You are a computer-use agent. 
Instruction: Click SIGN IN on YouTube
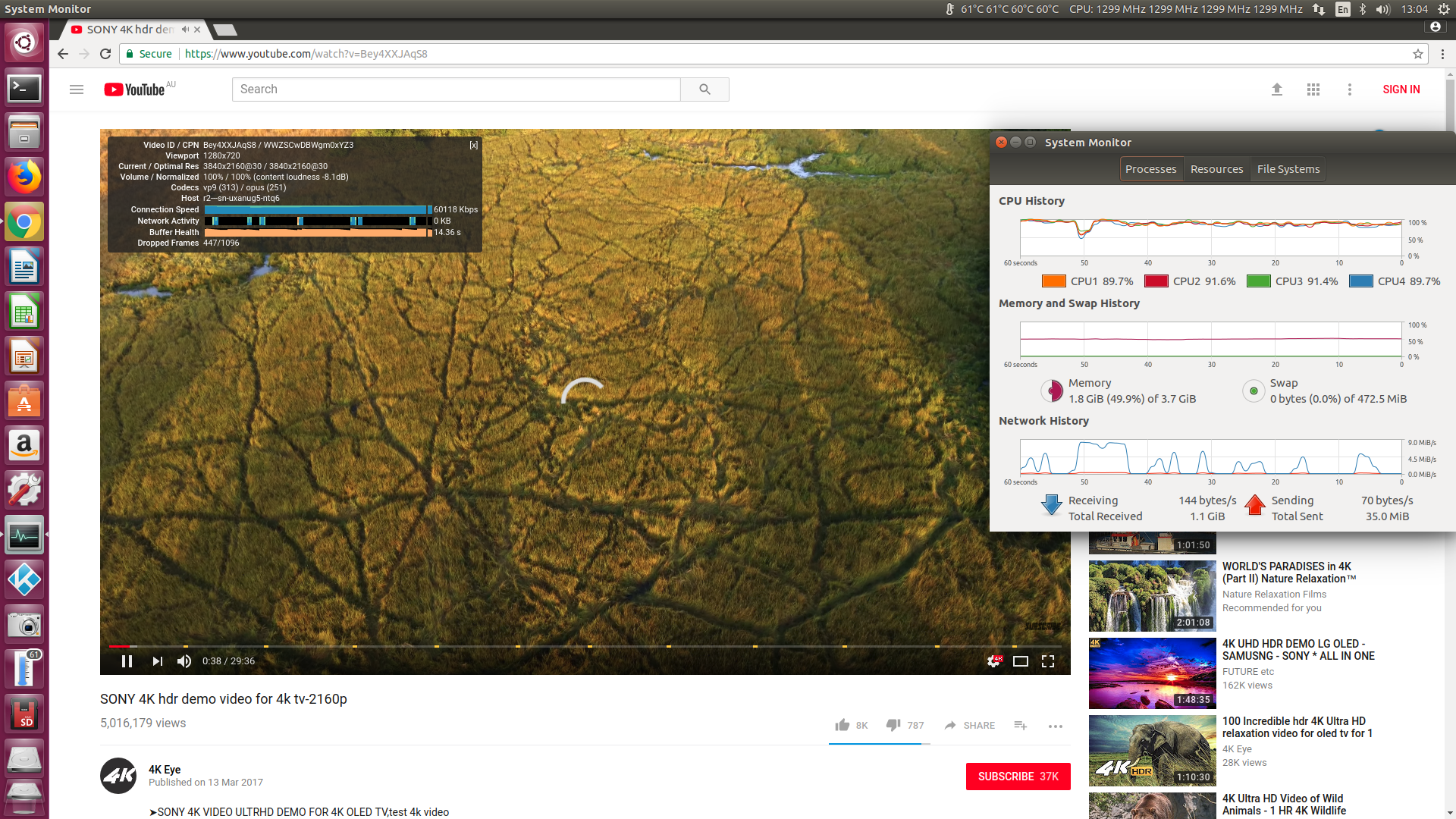pos(1401,89)
